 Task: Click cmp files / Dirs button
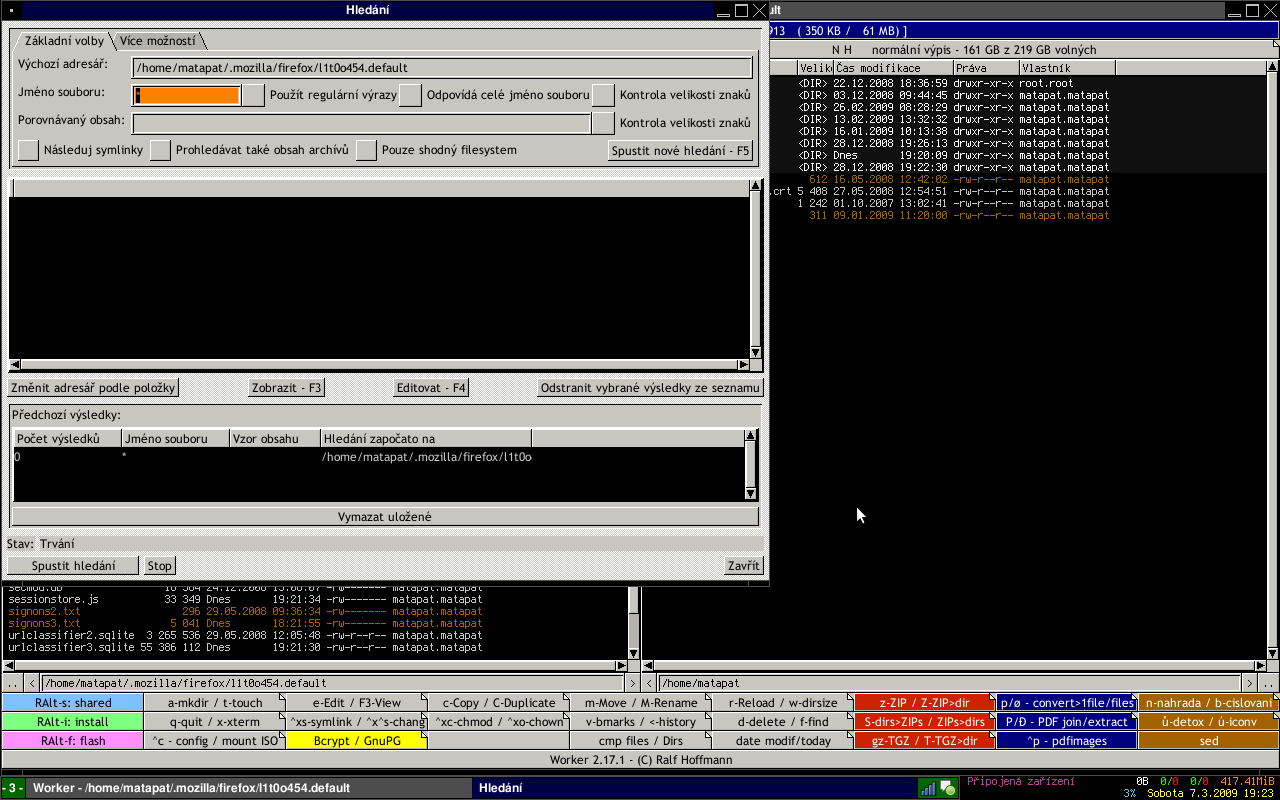pos(641,741)
